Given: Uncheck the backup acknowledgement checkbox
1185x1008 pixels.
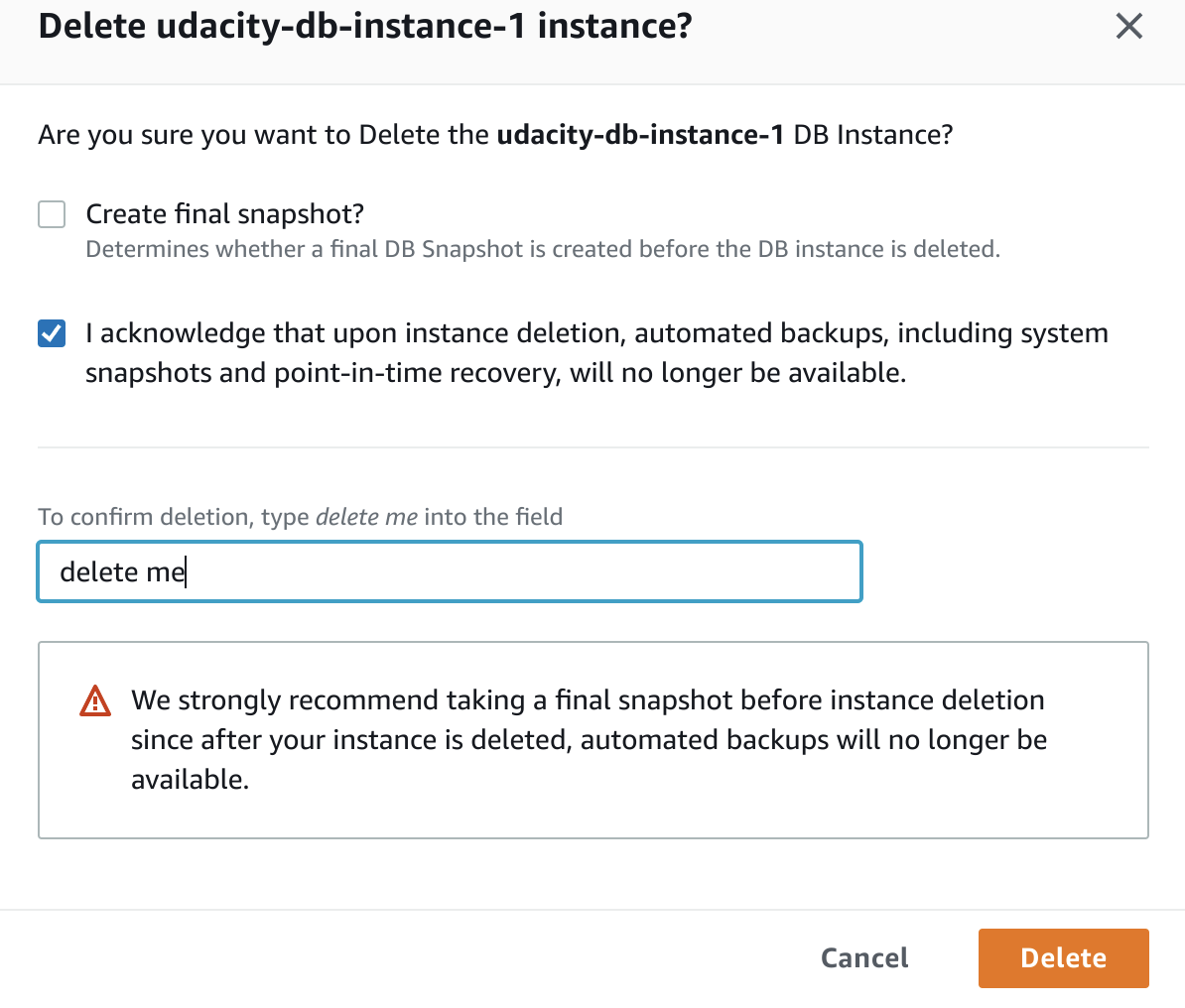Looking at the screenshot, I should point(52,333).
